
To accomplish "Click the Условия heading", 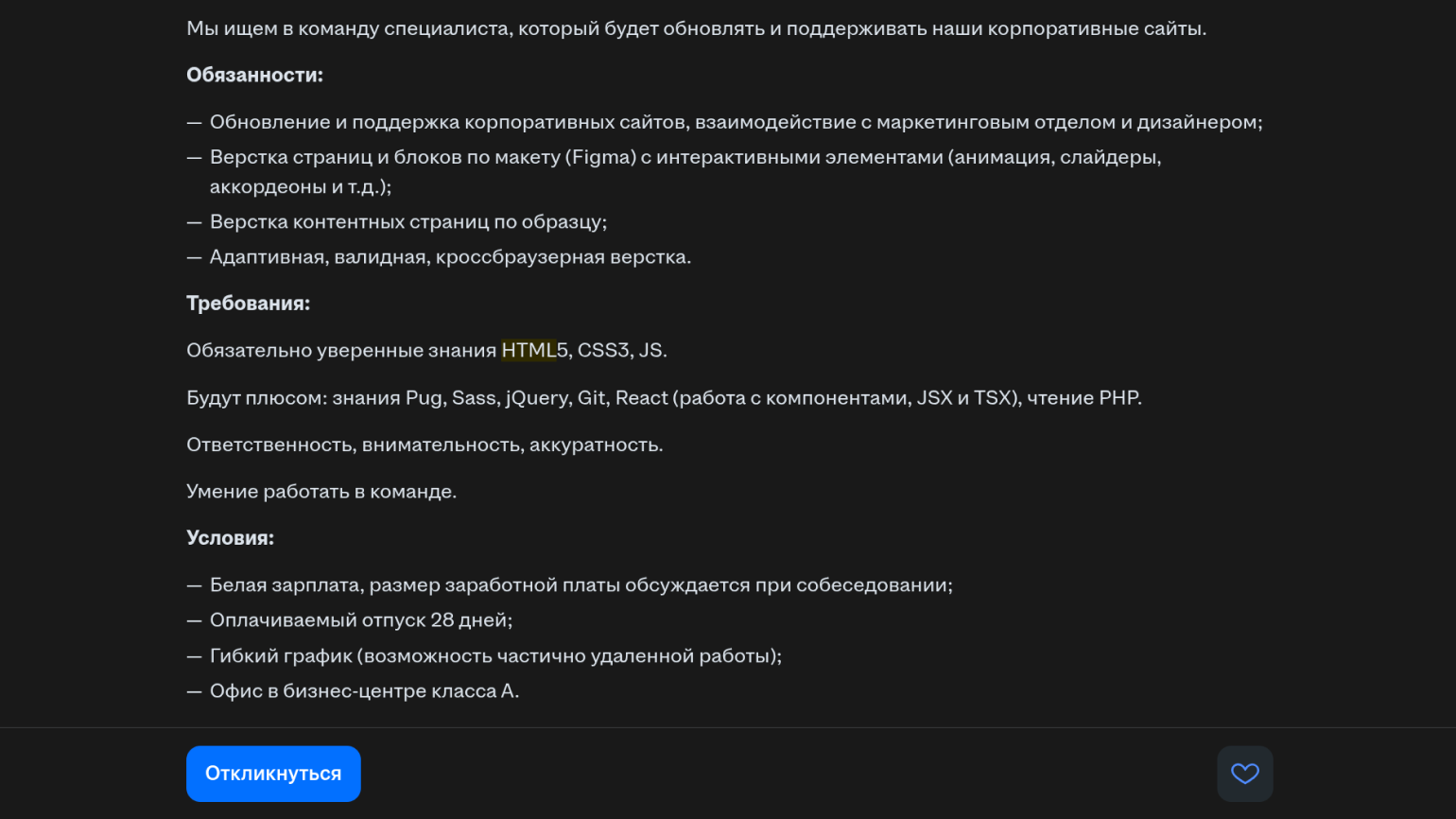I will point(230,538).
